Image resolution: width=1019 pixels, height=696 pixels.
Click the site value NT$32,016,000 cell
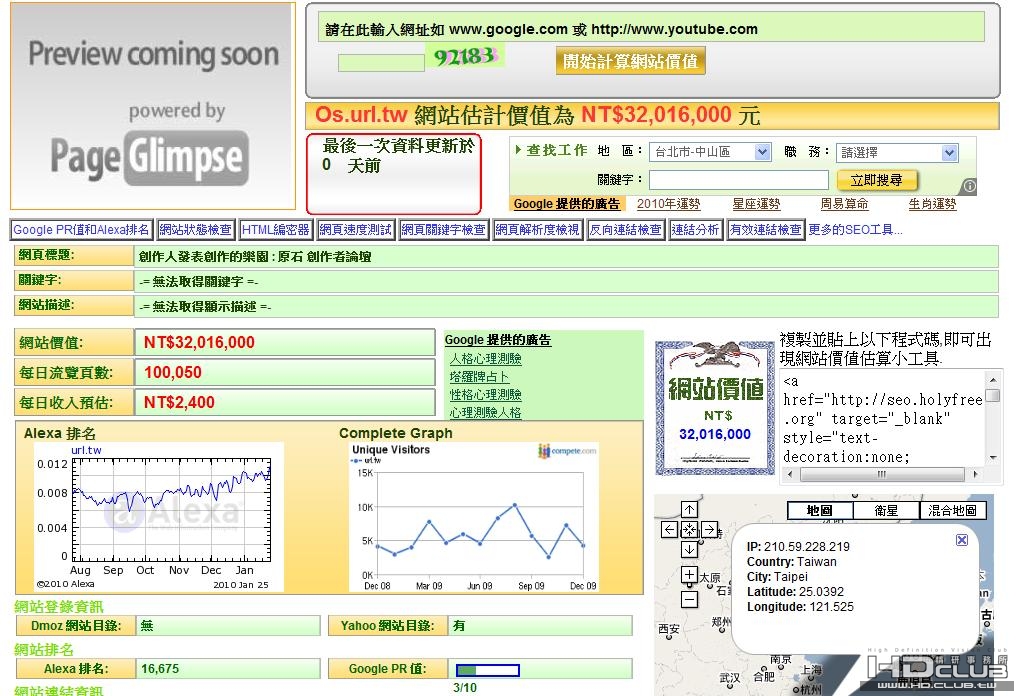(285, 342)
